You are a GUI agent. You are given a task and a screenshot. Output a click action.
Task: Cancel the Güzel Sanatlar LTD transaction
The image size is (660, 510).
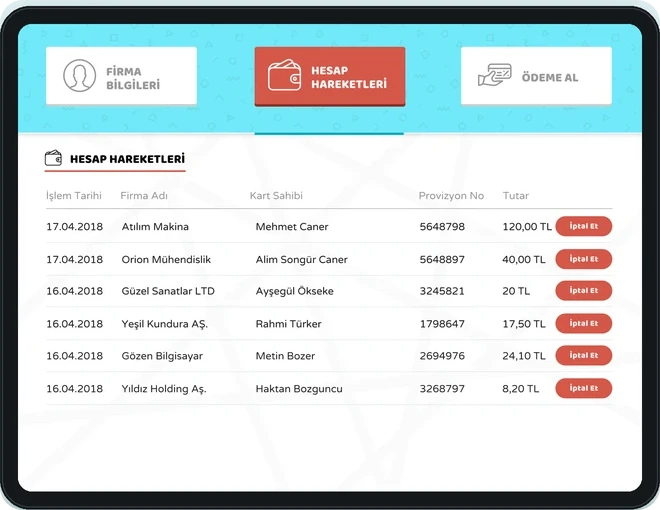[583, 291]
